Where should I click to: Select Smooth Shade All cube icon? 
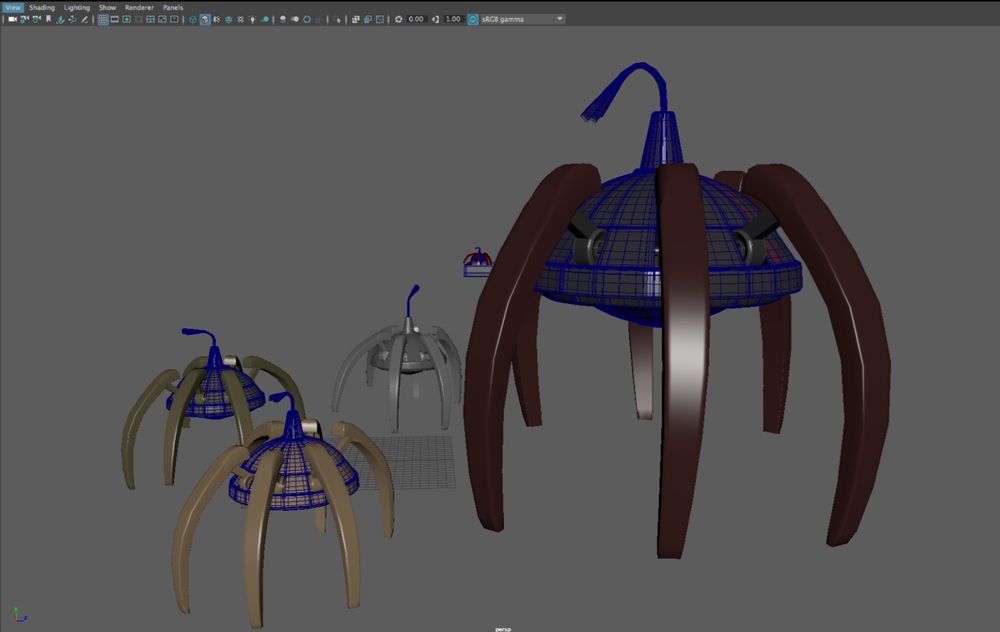(x=205, y=19)
